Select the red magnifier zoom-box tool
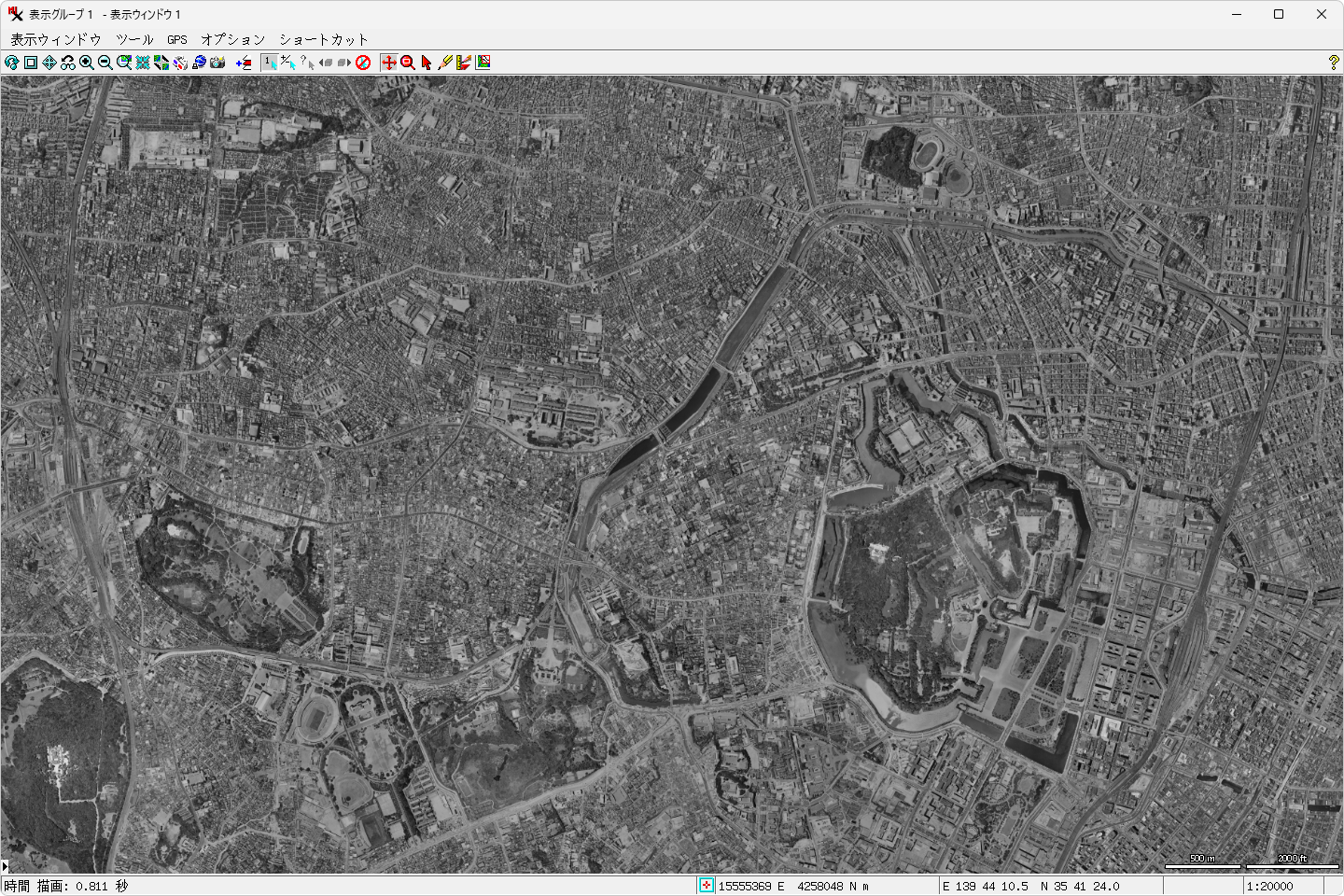 408,63
